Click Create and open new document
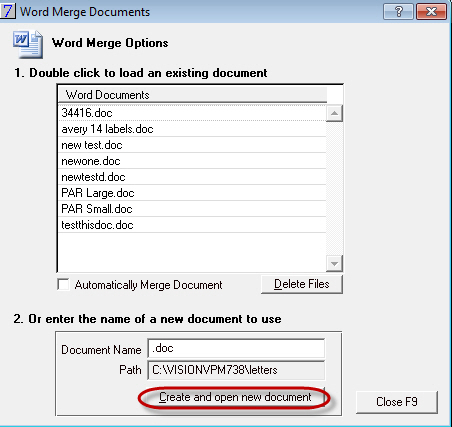The width and height of the screenshot is (452, 427). coord(235,397)
